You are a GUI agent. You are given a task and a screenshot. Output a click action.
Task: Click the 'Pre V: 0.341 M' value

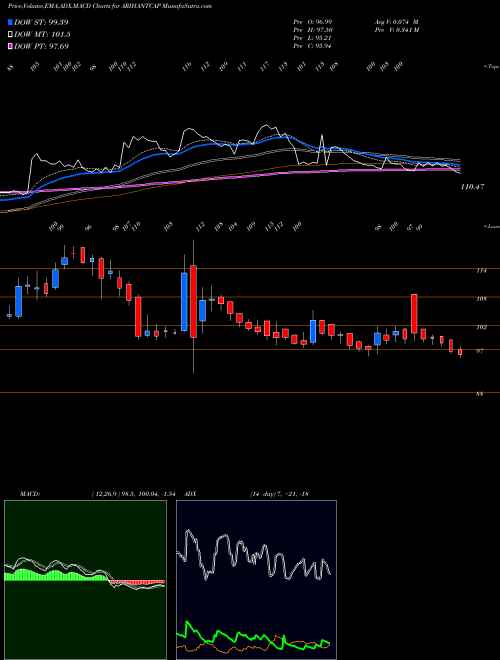tap(396, 30)
